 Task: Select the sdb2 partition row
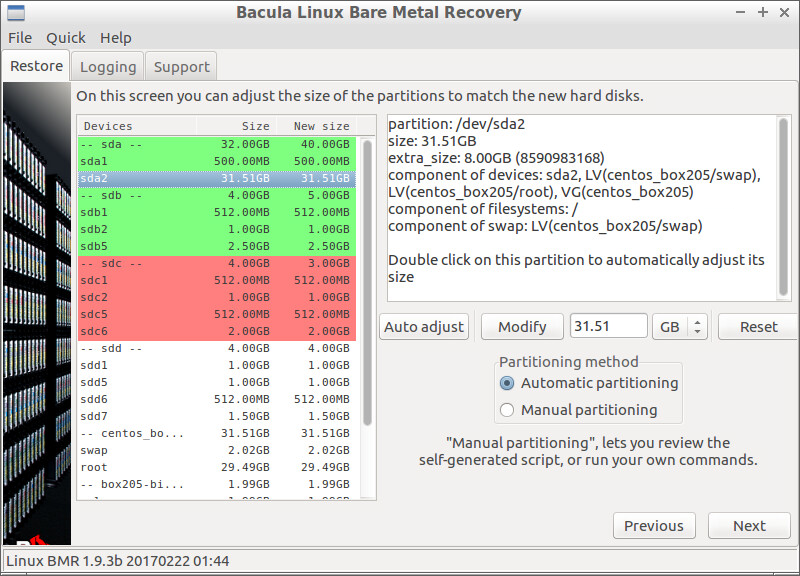pyautogui.click(x=217, y=229)
